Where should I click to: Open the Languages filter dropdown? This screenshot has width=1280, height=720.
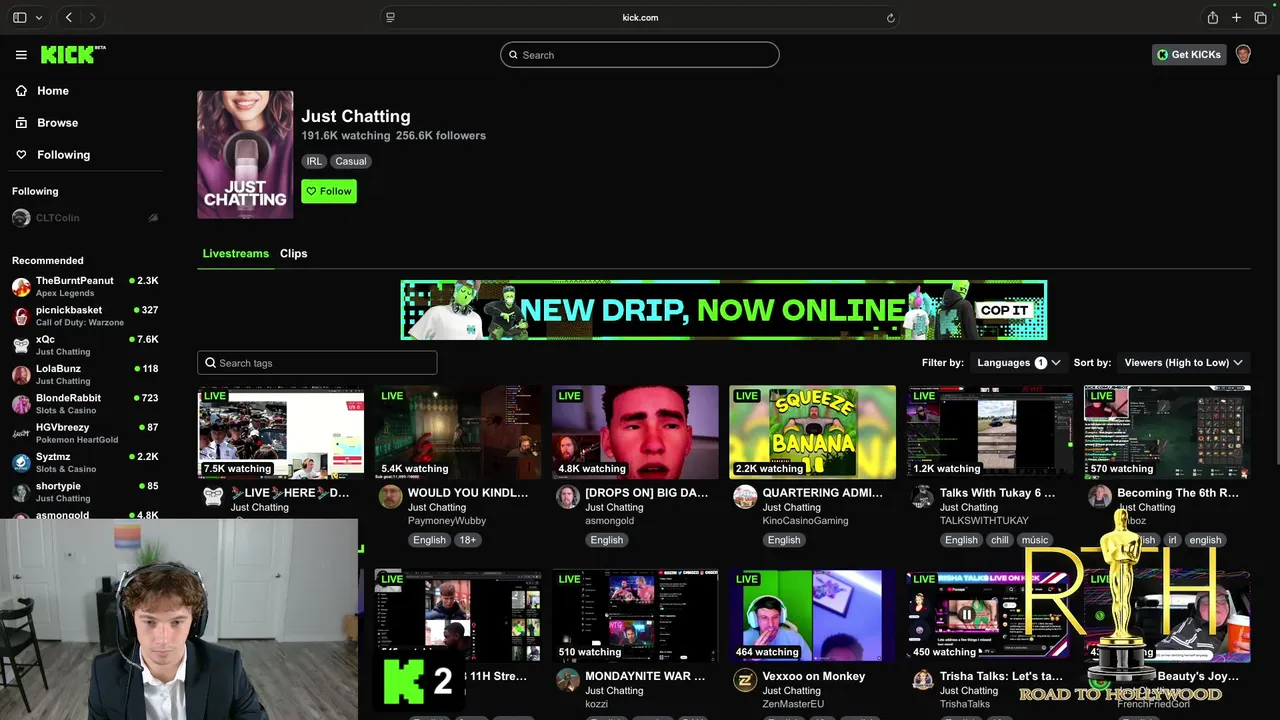point(1018,363)
